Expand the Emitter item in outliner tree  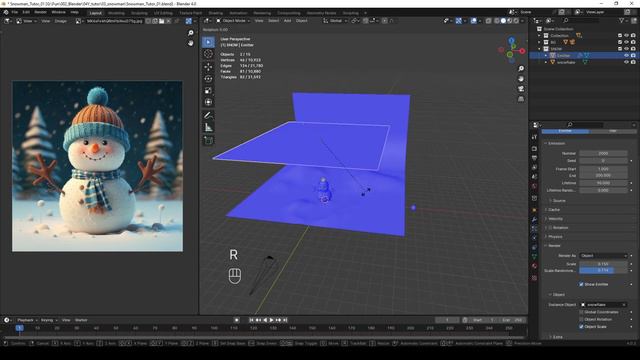click(x=546, y=56)
